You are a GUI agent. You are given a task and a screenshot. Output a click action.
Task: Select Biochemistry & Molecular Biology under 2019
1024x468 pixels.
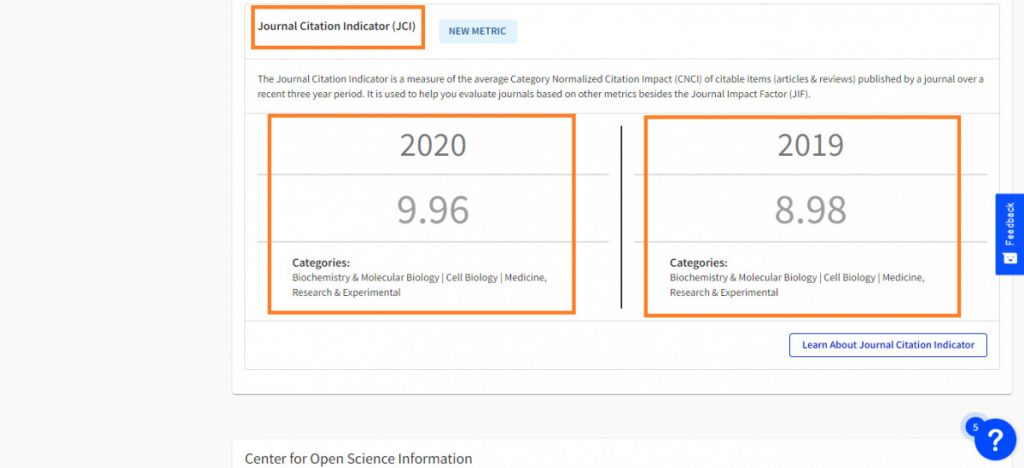(x=743, y=277)
